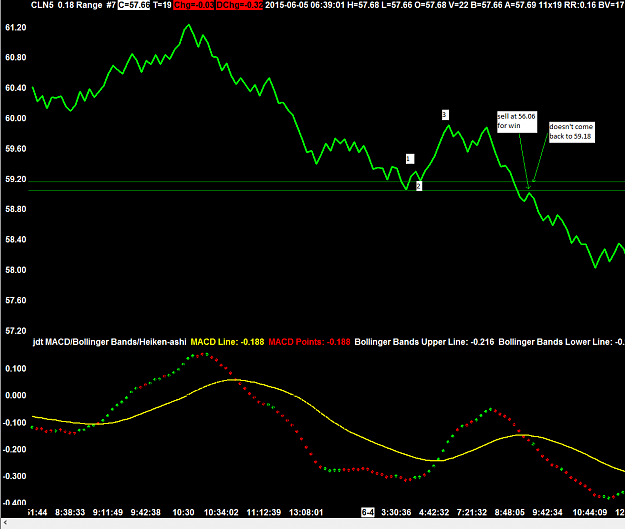625x529 pixels.
Task: Click the 57.60 price axis label
Action: [x=16, y=300]
